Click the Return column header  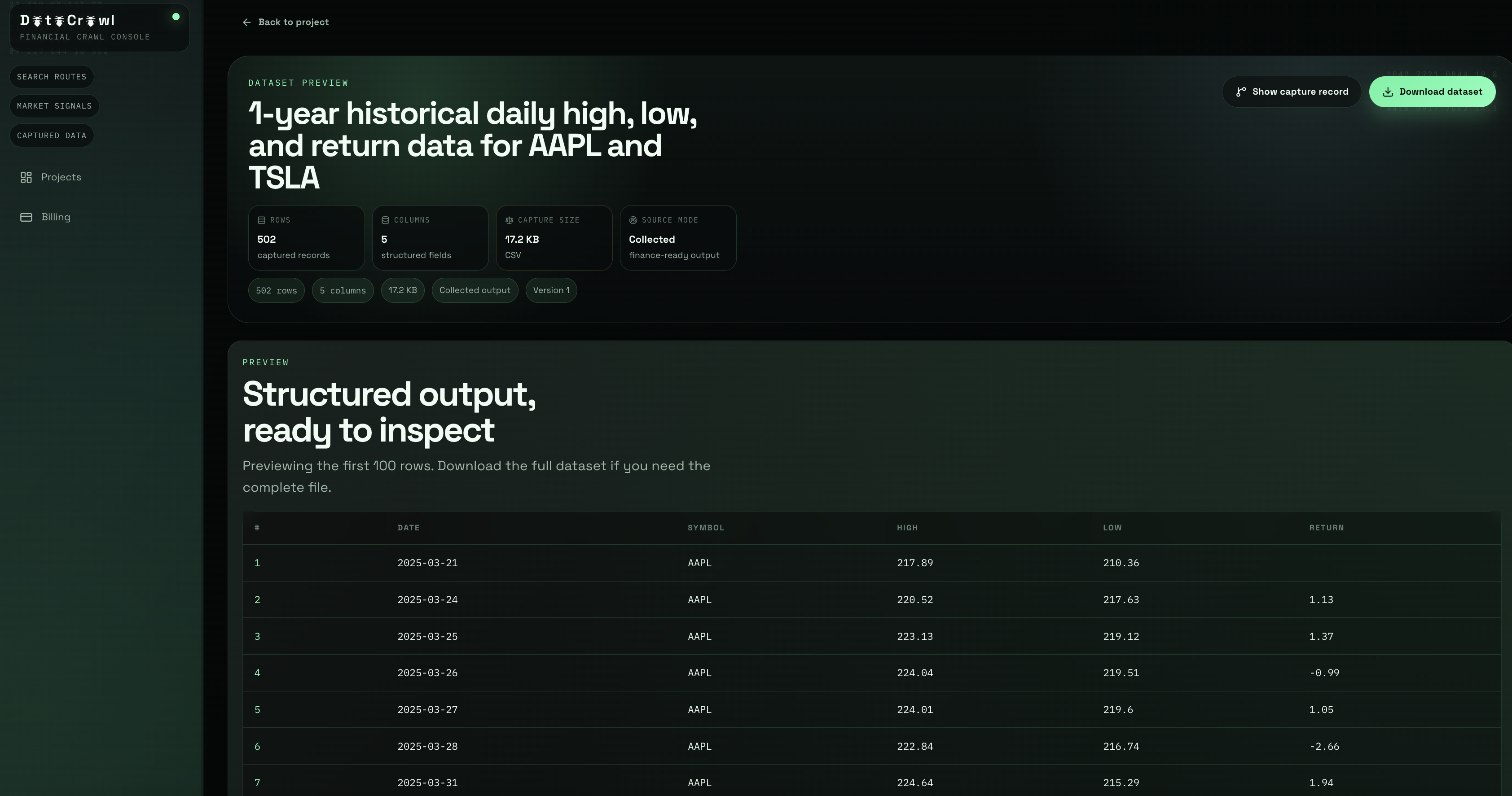coord(1326,528)
